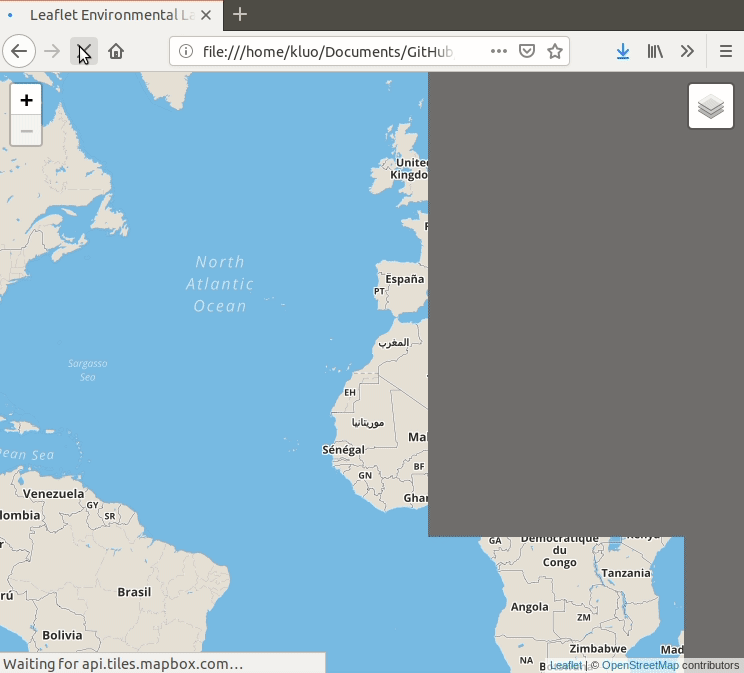Click the Zimbabwe country label
The image size is (744, 673).
point(598,649)
